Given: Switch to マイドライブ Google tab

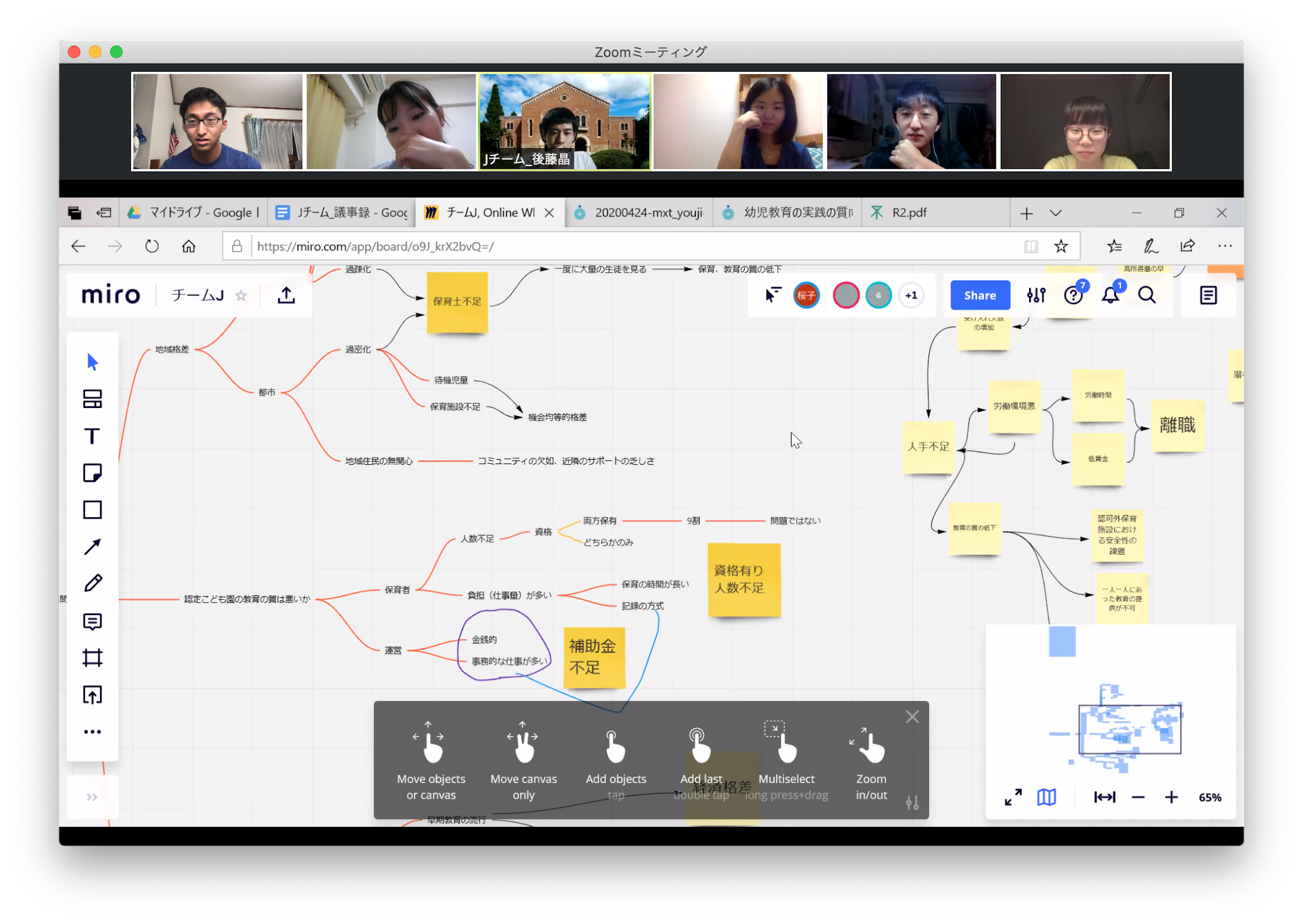Looking at the screenshot, I should [x=194, y=213].
